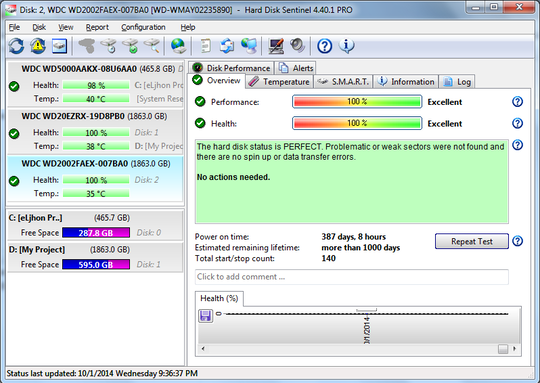Click the 40 °C temperature bar
540x383 pixels.
click(x=96, y=99)
